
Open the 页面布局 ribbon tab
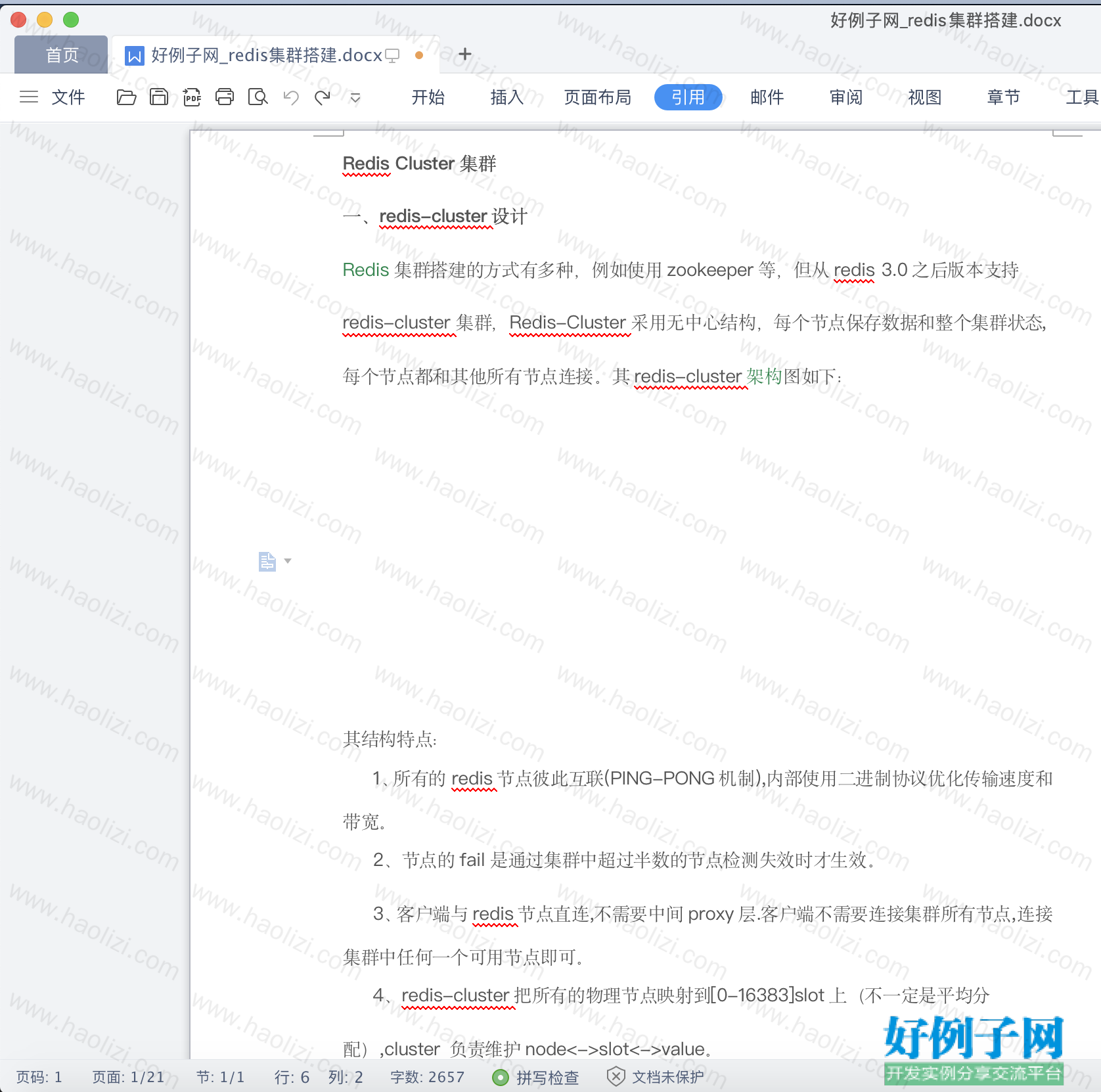[598, 97]
